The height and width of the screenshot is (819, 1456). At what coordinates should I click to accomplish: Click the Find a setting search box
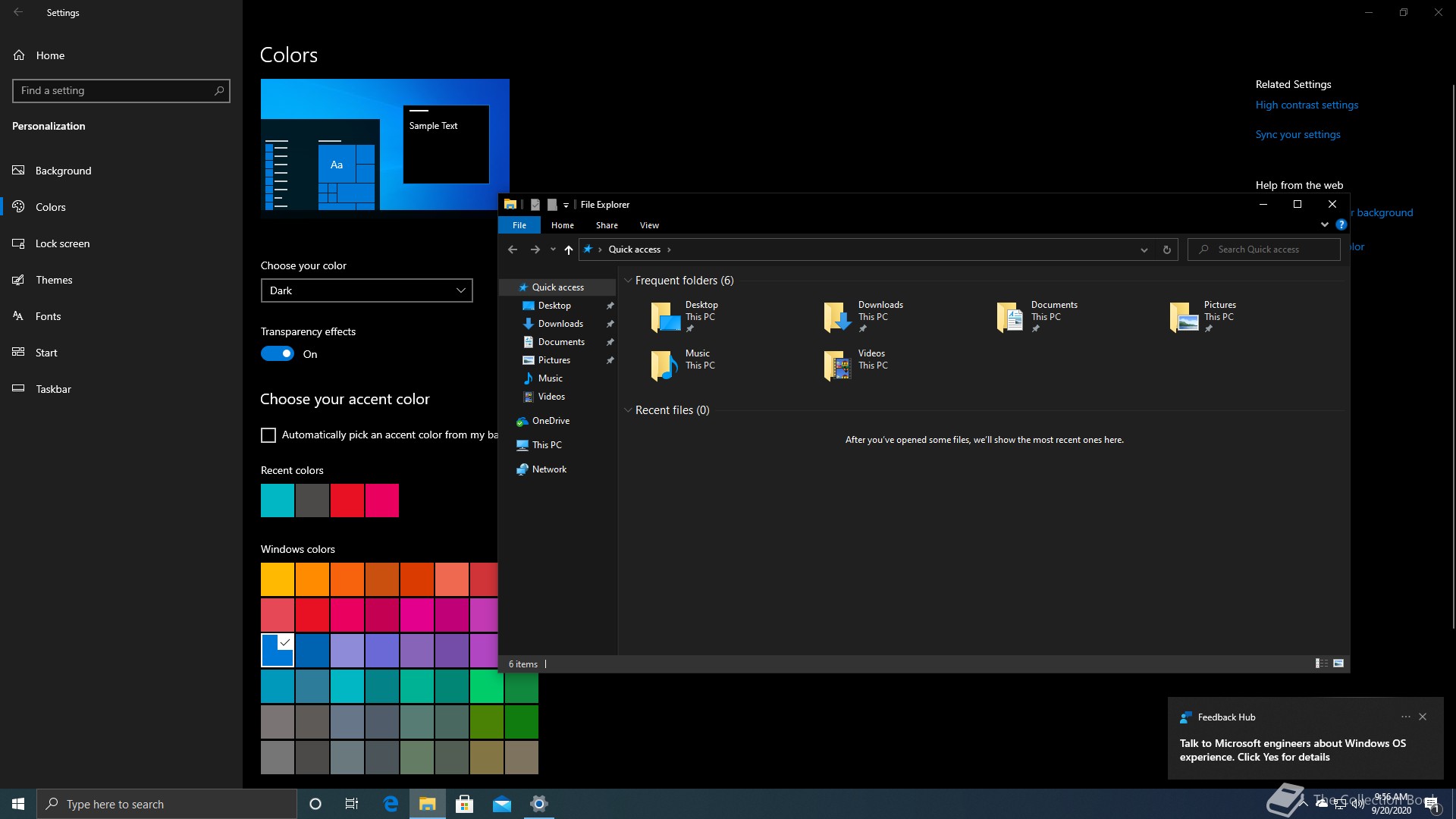tap(114, 91)
